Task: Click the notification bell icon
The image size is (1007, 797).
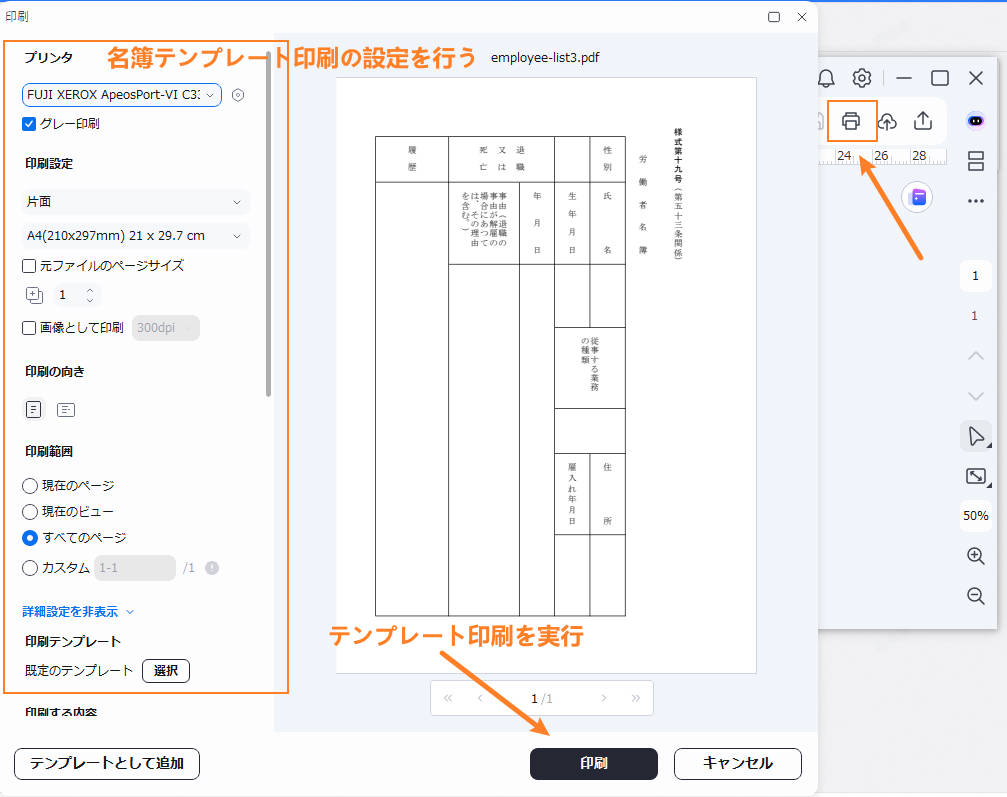Action: pyautogui.click(x=828, y=77)
